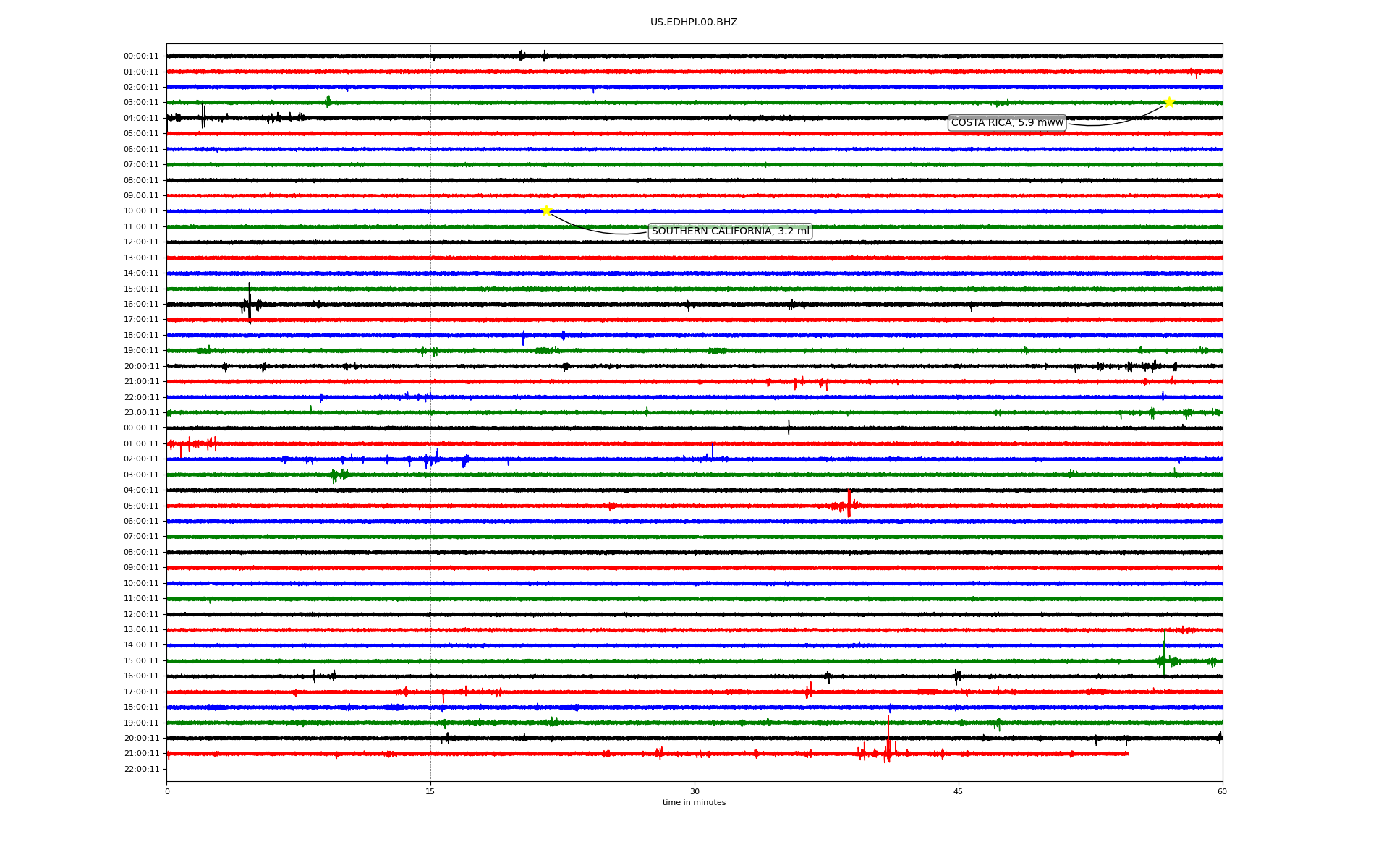
Task: Click the 'time in minutes' axis label
Action: [x=693, y=802]
